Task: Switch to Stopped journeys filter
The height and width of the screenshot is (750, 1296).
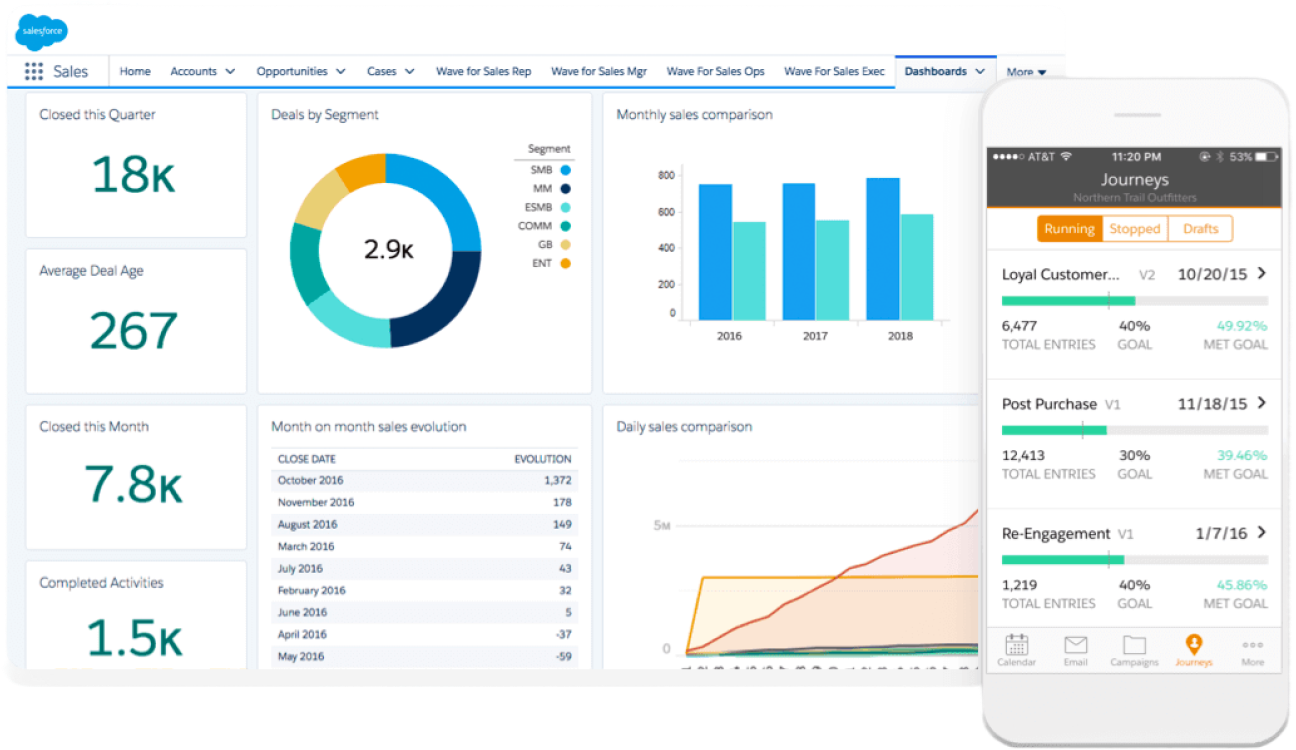Action: click(1135, 228)
